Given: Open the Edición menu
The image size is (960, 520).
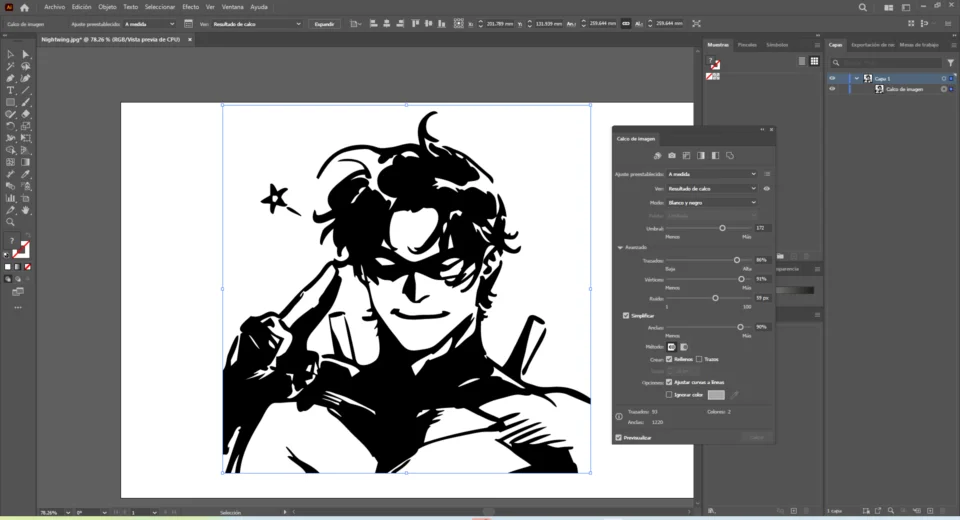Looking at the screenshot, I should pos(81,7).
